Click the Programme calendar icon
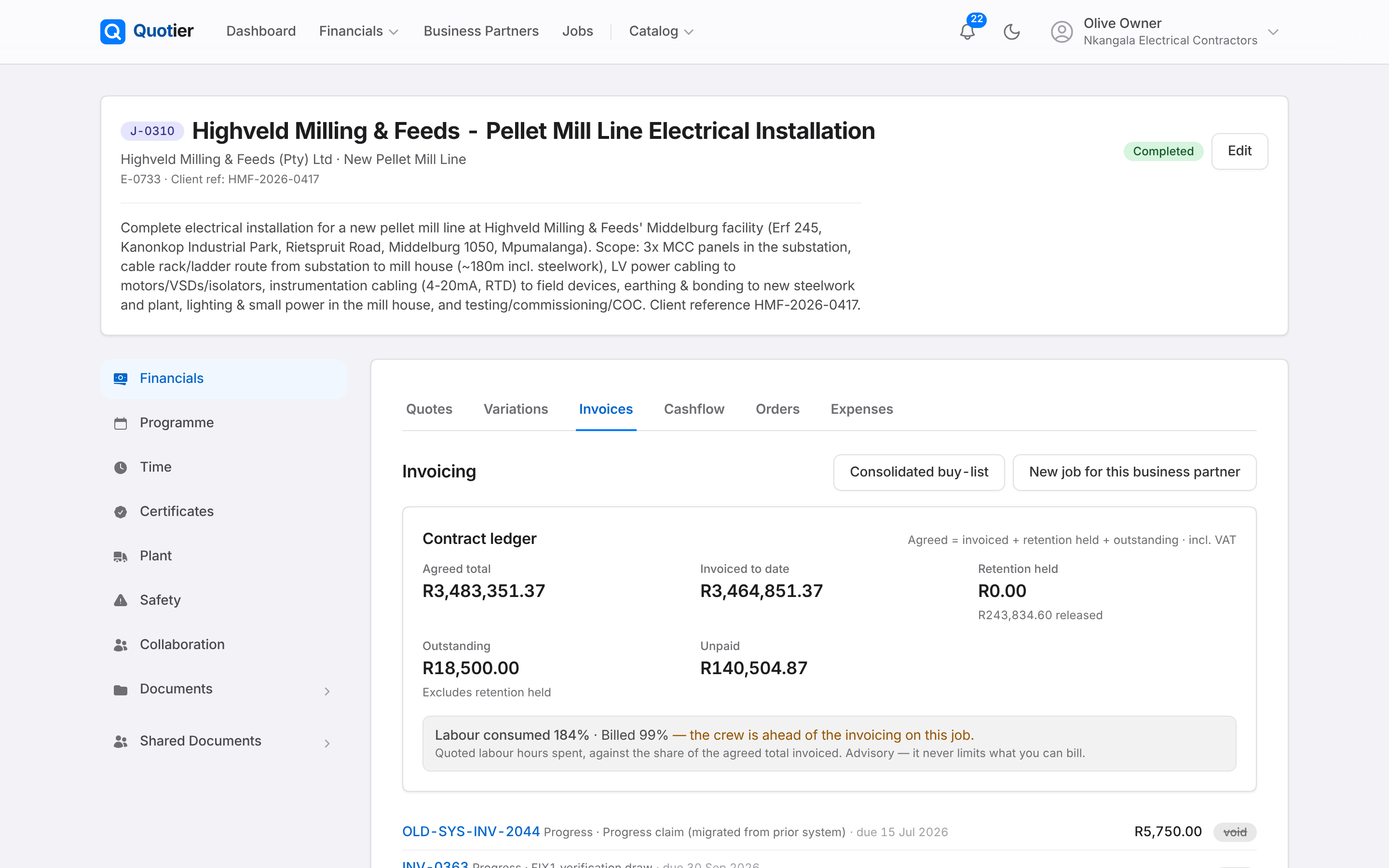Screen dimensions: 1389x868 pos(121,423)
